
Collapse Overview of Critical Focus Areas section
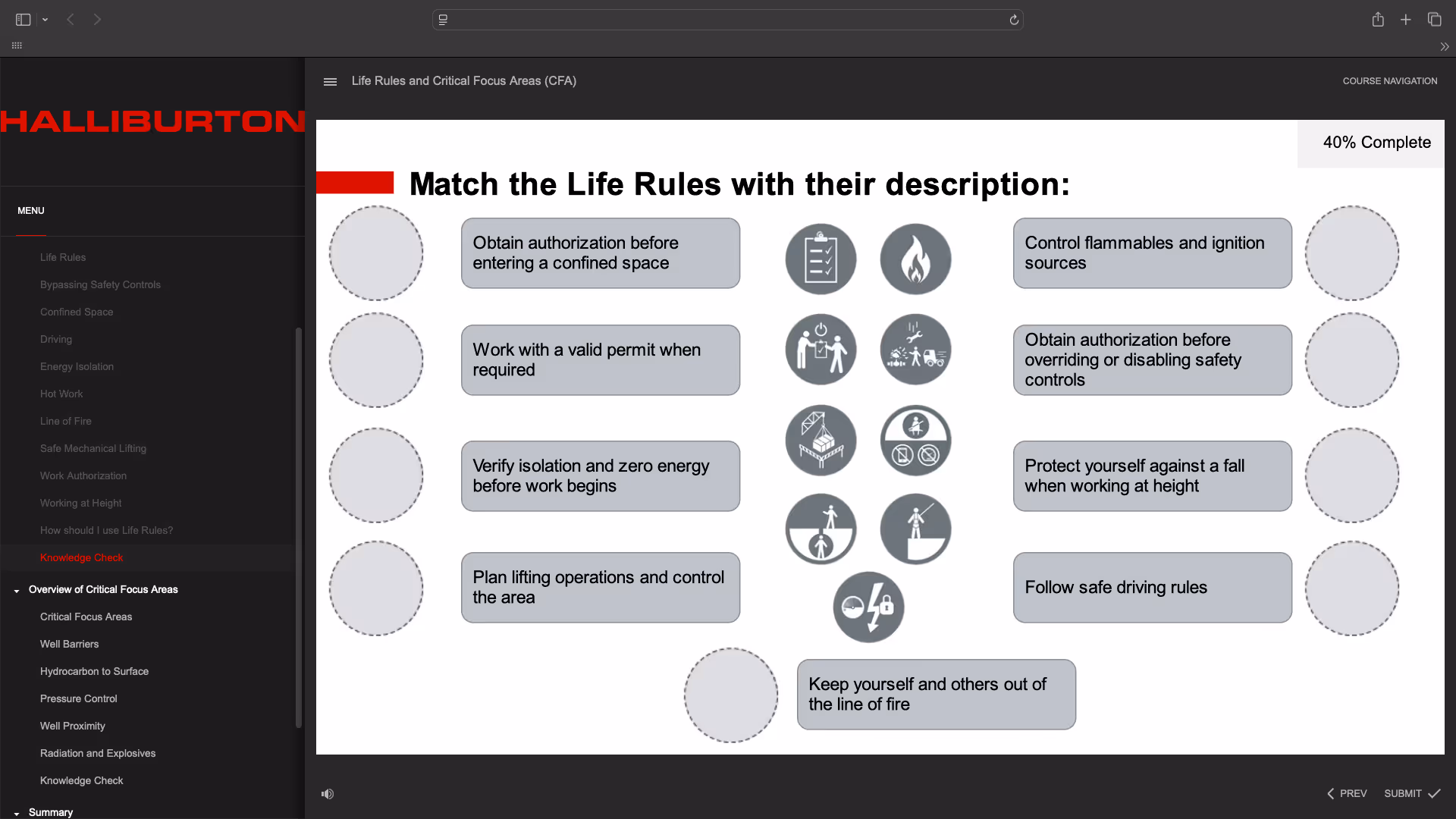[x=17, y=591]
